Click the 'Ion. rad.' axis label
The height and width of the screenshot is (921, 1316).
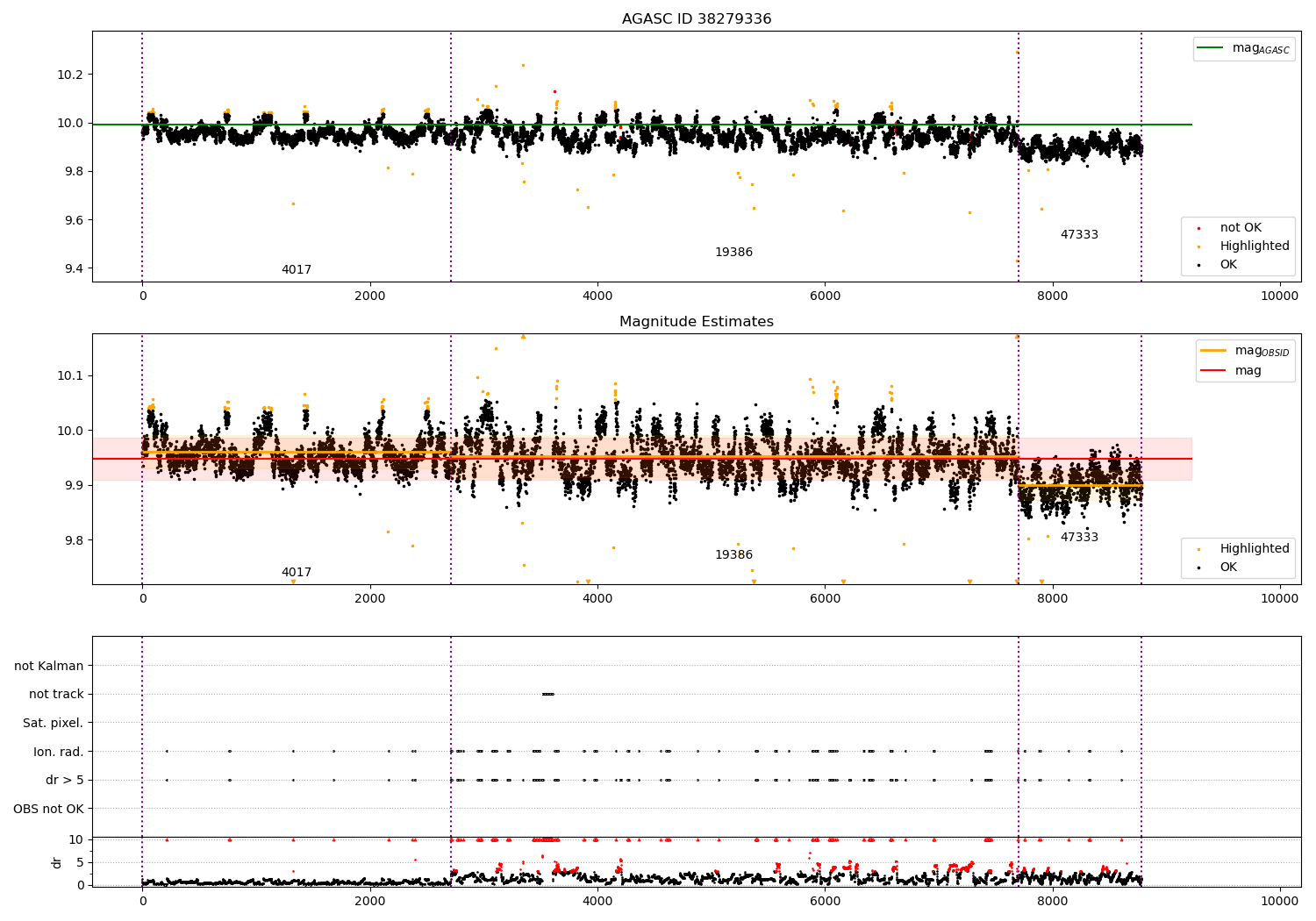coord(59,752)
